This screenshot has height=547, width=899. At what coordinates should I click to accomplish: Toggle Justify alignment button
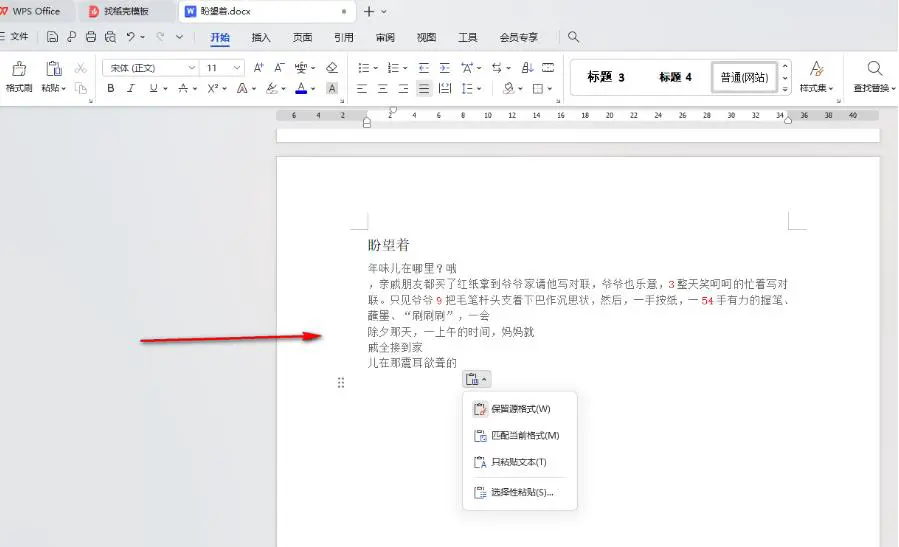click(424, 88)
